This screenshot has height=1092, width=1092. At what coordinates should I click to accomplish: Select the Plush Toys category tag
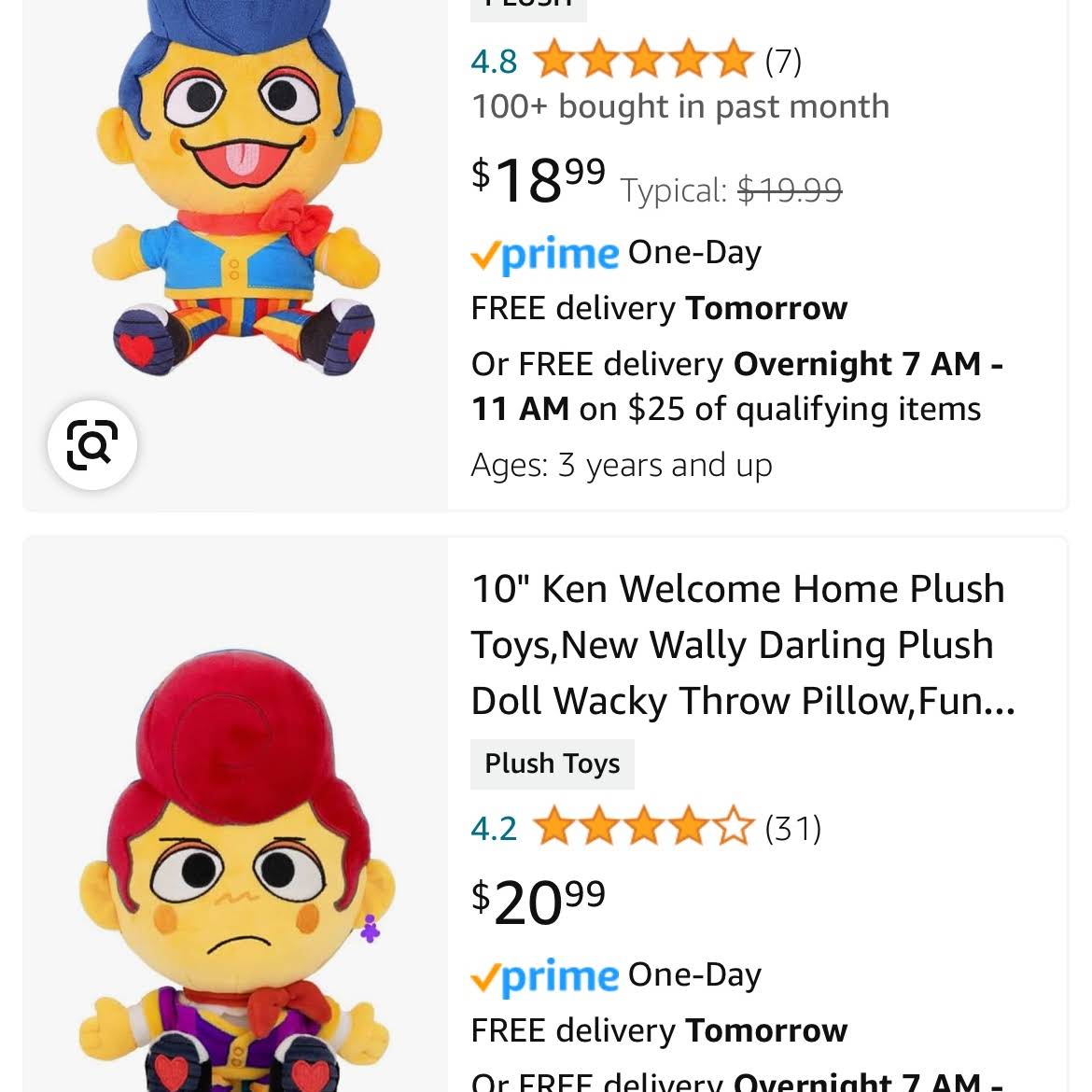[x=552, y=764]
